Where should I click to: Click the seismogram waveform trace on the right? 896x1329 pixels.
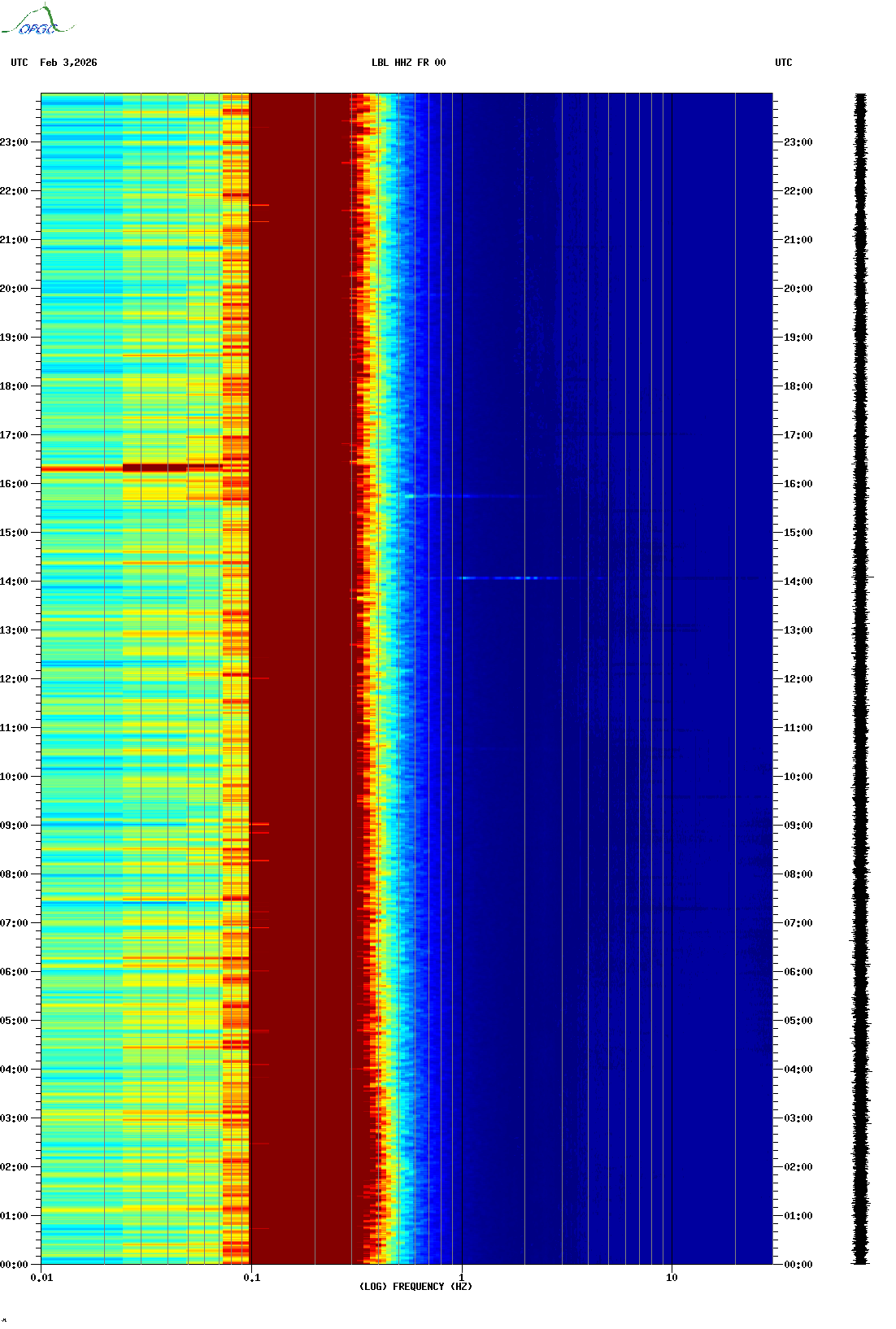[860, 678]
